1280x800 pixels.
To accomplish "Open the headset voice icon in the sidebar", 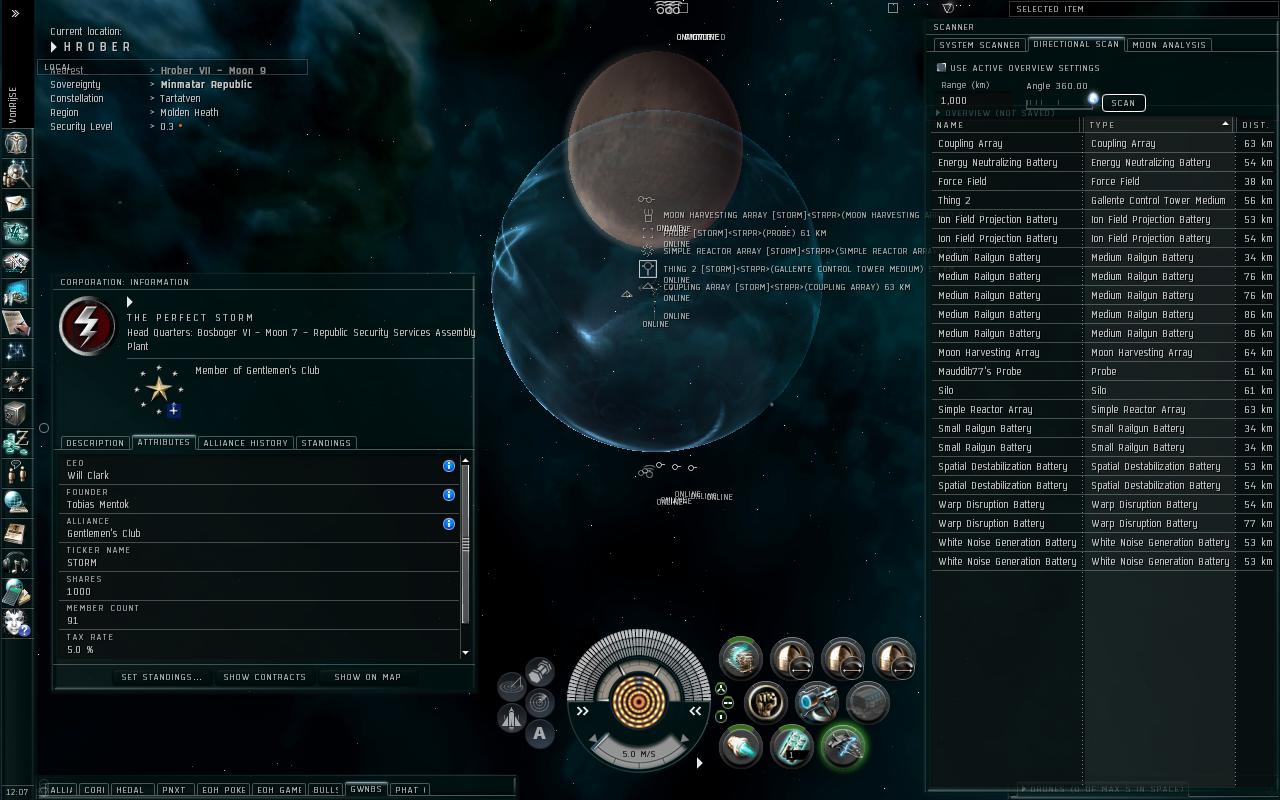I will coord(16,562).
